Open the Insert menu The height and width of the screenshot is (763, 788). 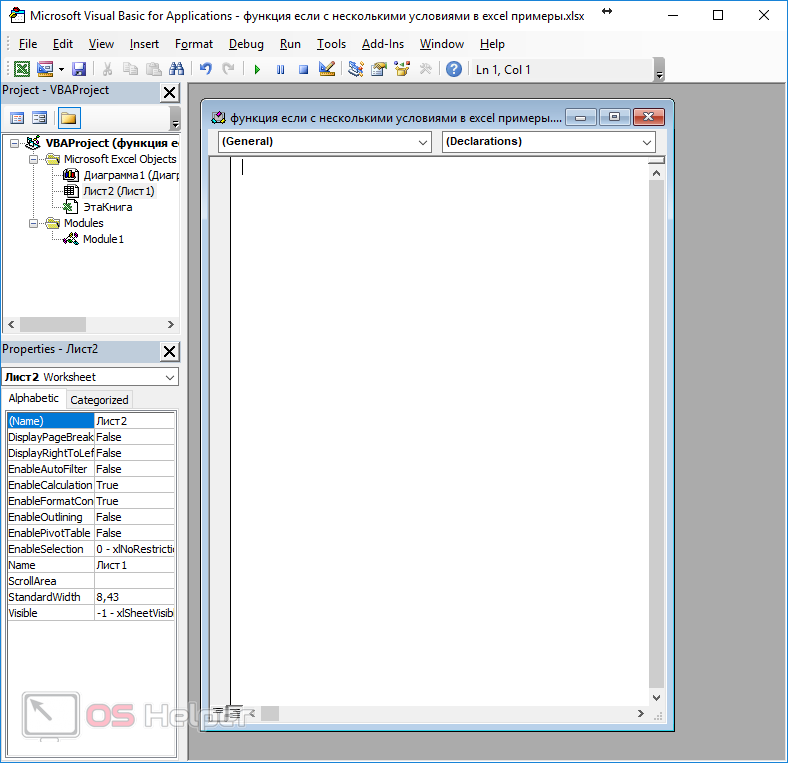144,44
